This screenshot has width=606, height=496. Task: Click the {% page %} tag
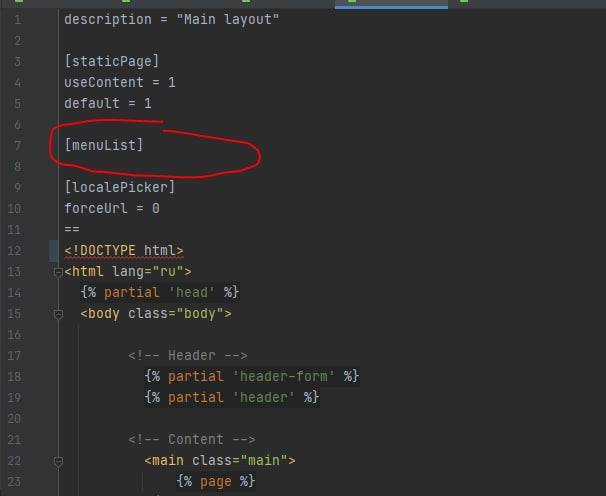pyautogui.click(x=216, y=481)
